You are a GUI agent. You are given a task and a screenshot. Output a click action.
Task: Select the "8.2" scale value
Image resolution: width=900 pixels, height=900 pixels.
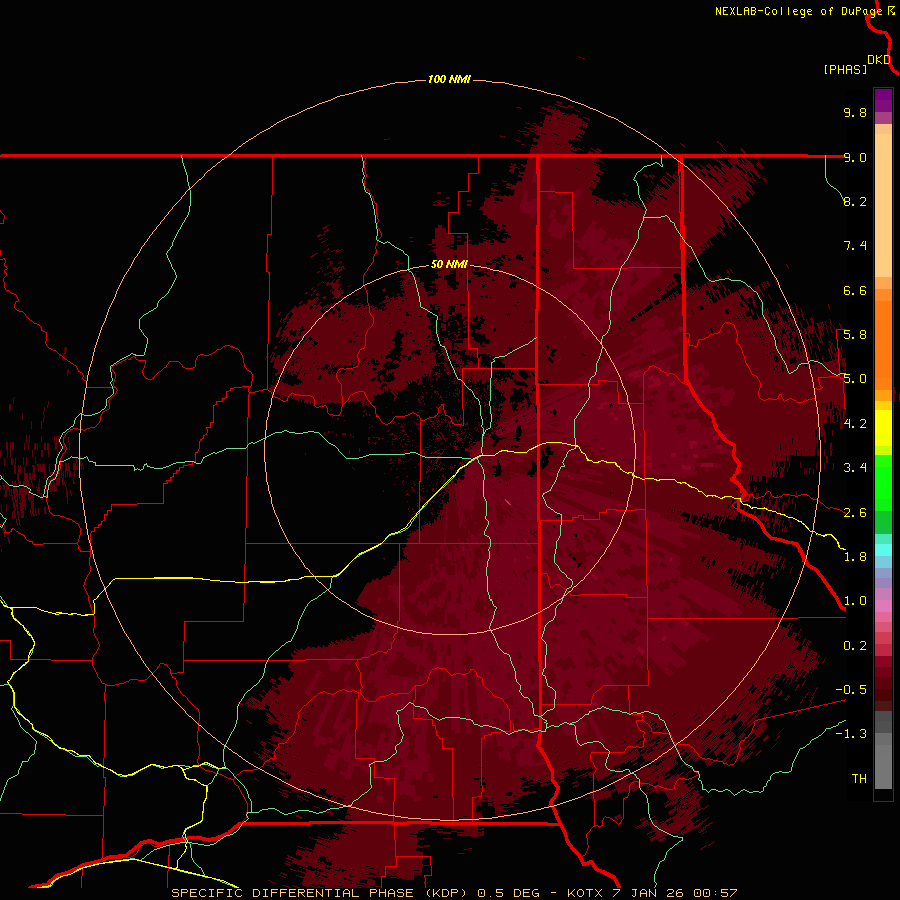click(x=855, y=201)
